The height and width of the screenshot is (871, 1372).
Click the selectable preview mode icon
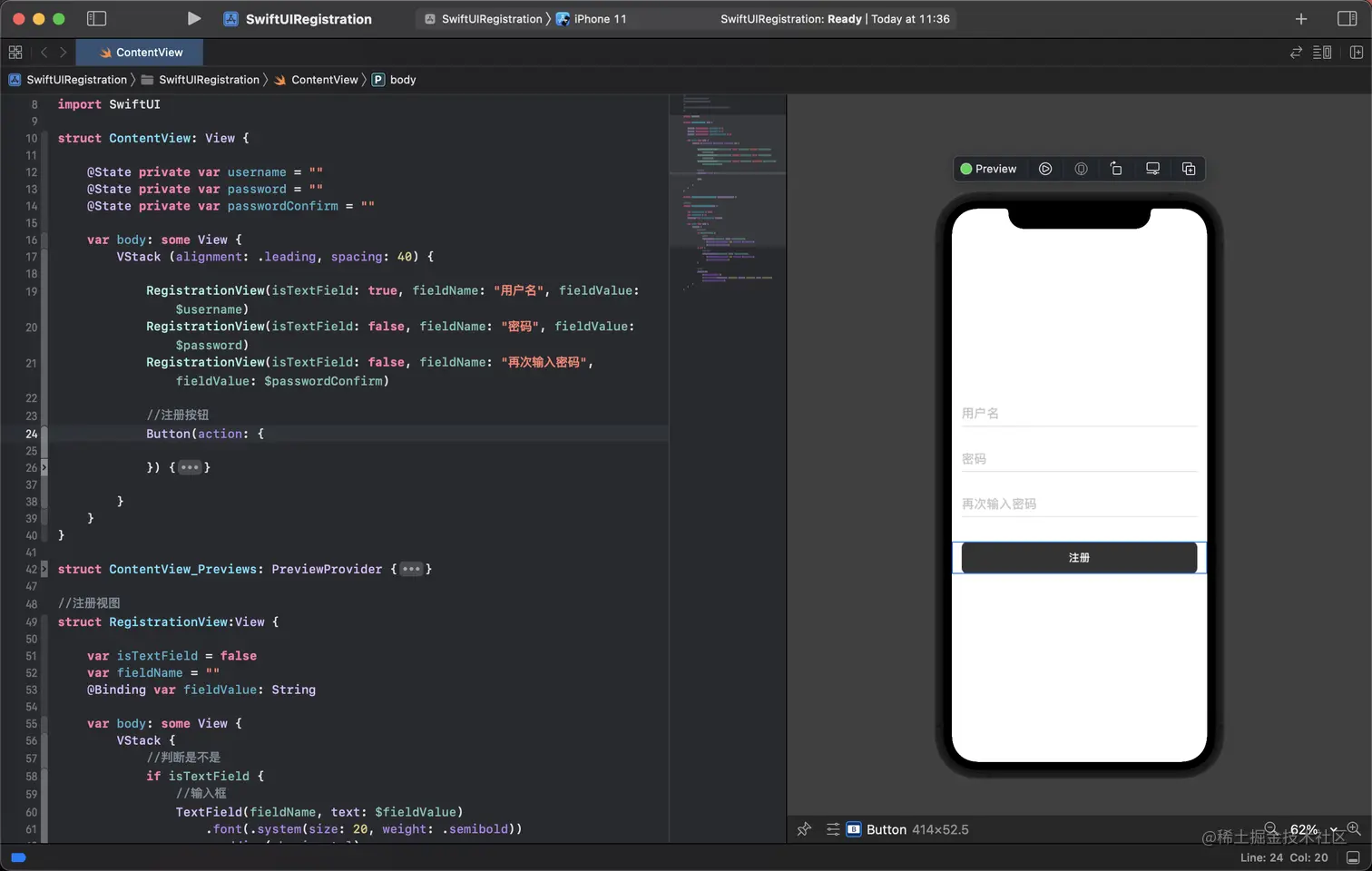[1081, 169]
